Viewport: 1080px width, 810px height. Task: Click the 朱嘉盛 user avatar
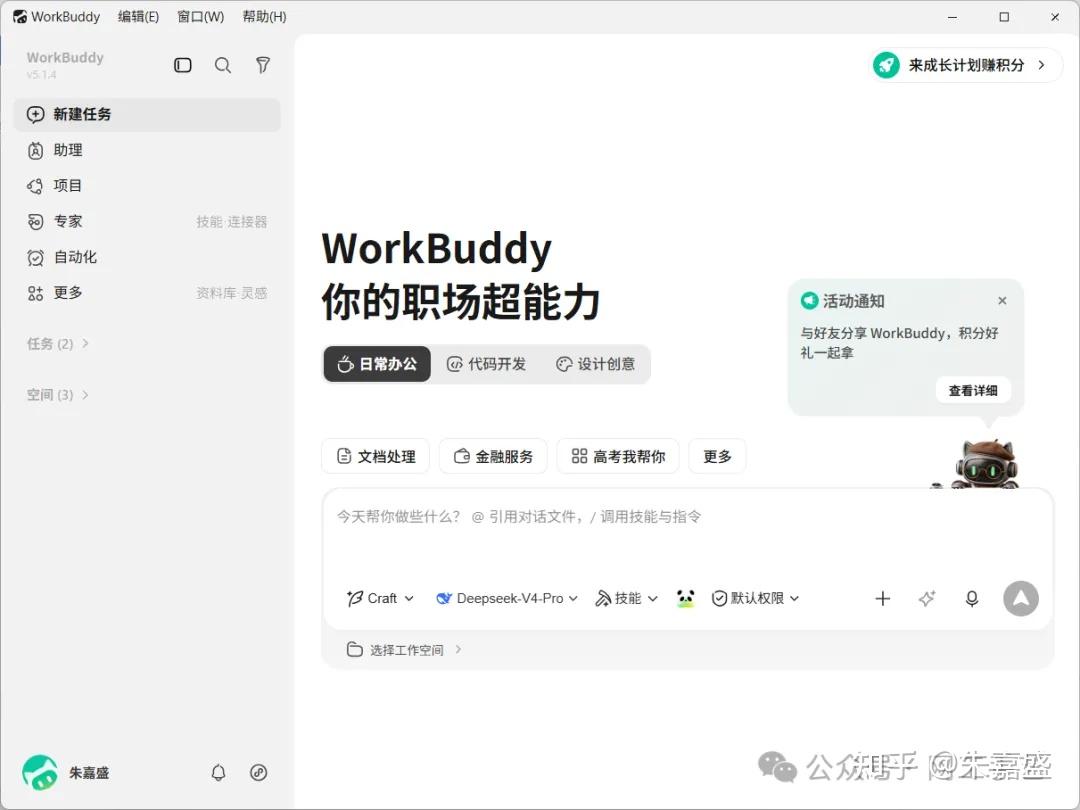point(40,772)
